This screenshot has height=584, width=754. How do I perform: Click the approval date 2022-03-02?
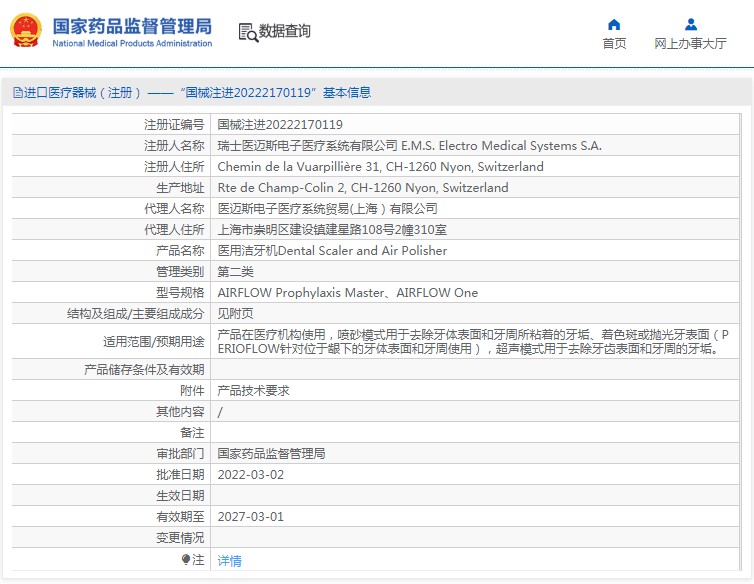click(x=251, y=475)
